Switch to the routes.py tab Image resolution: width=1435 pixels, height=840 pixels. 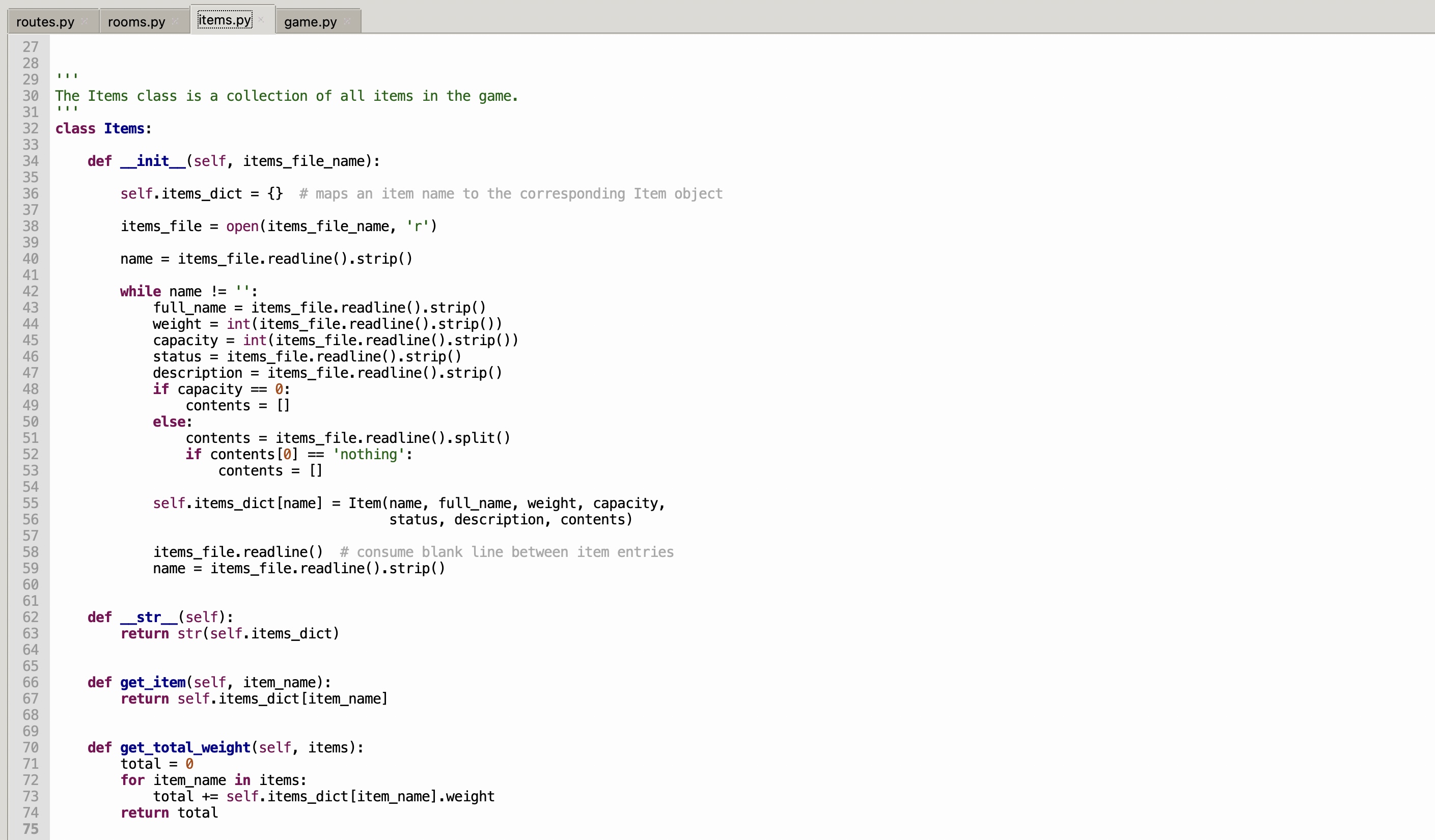(45, 21)
